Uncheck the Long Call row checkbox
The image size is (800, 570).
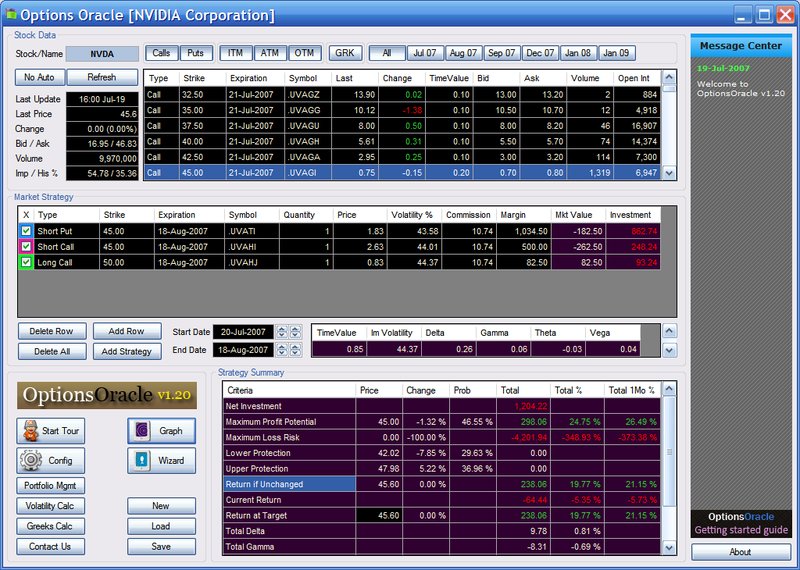click(26, 263)
